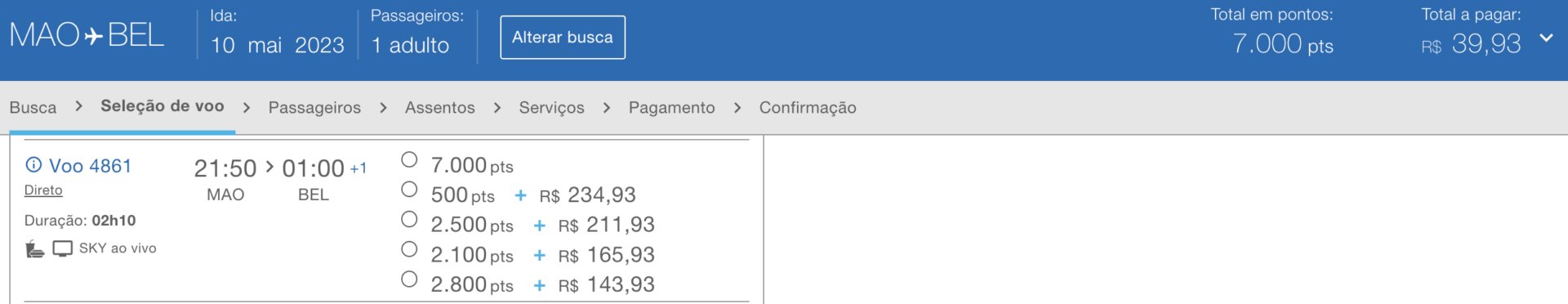Go to the Passageiros step
Screen dimensions: 1568x304
tap(314, 107)
